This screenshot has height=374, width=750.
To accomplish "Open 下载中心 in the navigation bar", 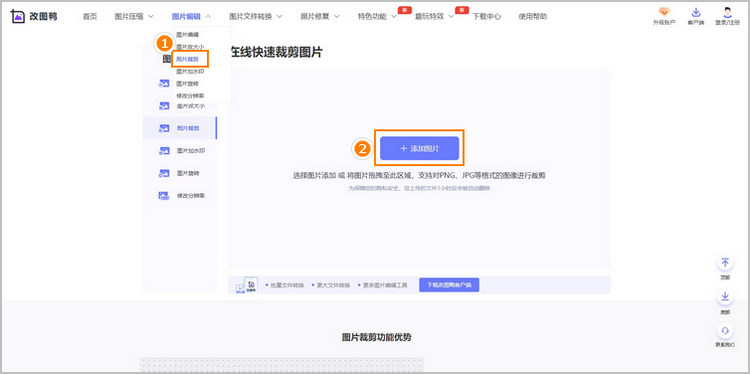I will click(487, 16).
